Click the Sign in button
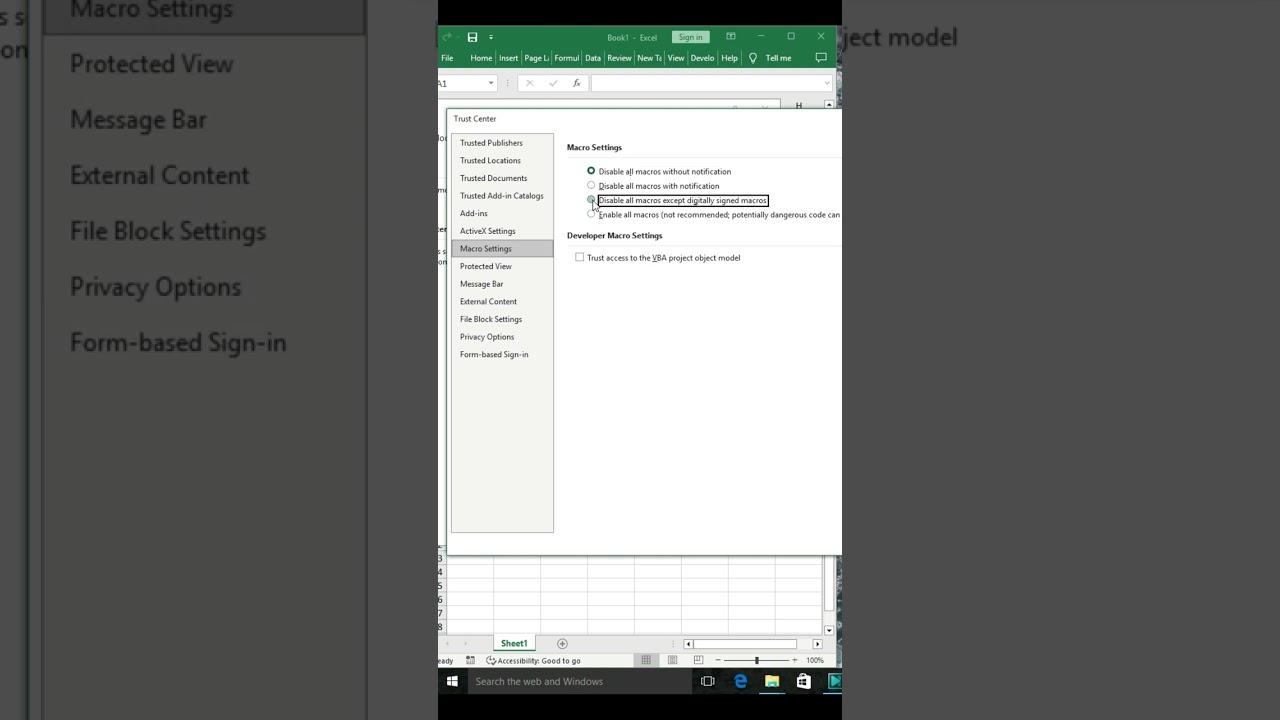 click(690, 37)
